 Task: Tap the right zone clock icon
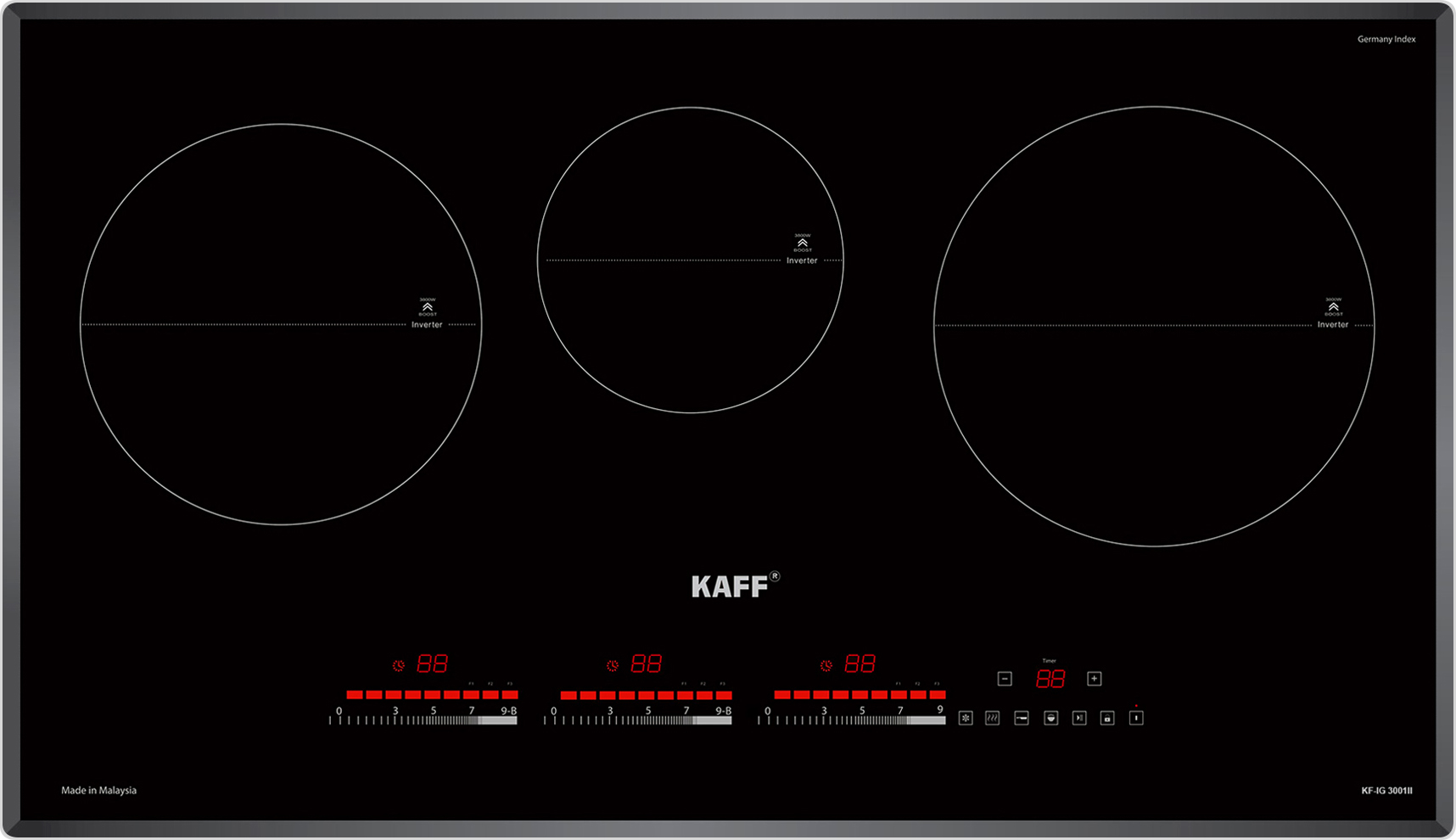coord(826,665)
